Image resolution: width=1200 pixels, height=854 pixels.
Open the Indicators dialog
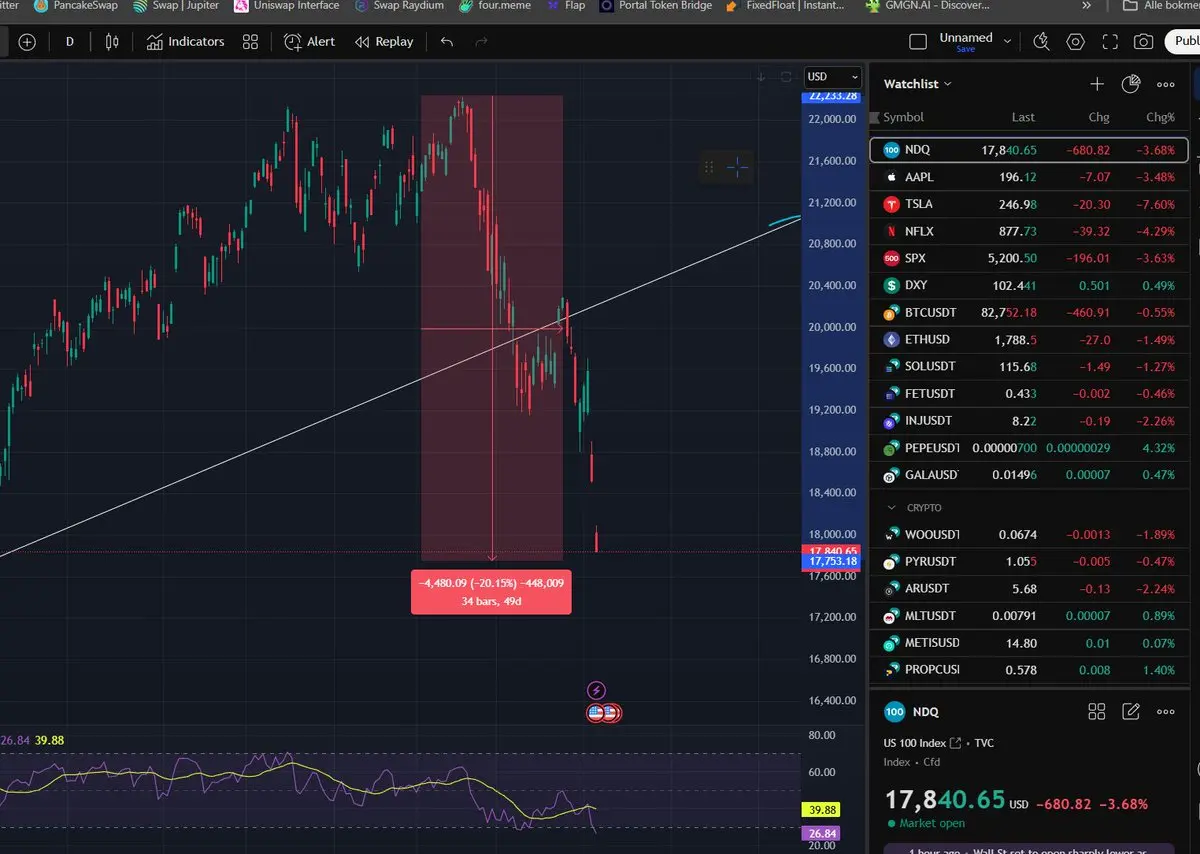tap(185, 42)
